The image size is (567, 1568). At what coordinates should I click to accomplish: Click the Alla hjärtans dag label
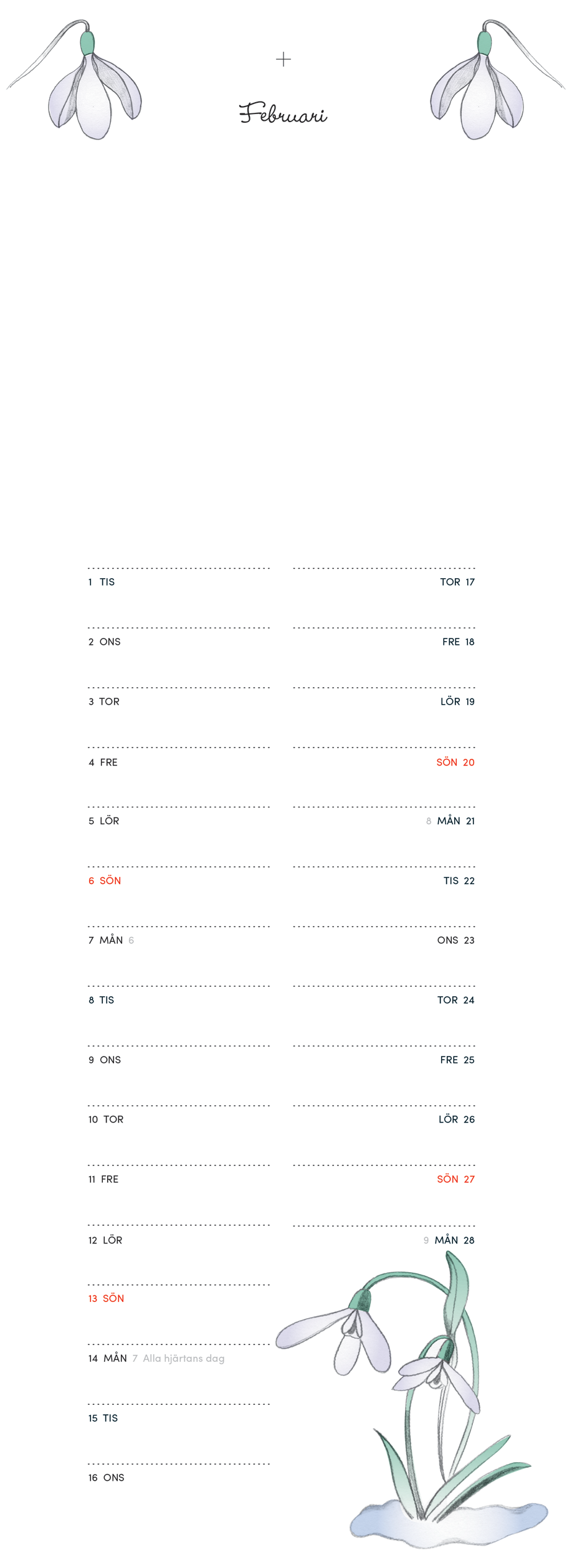tap(184, 1358)
